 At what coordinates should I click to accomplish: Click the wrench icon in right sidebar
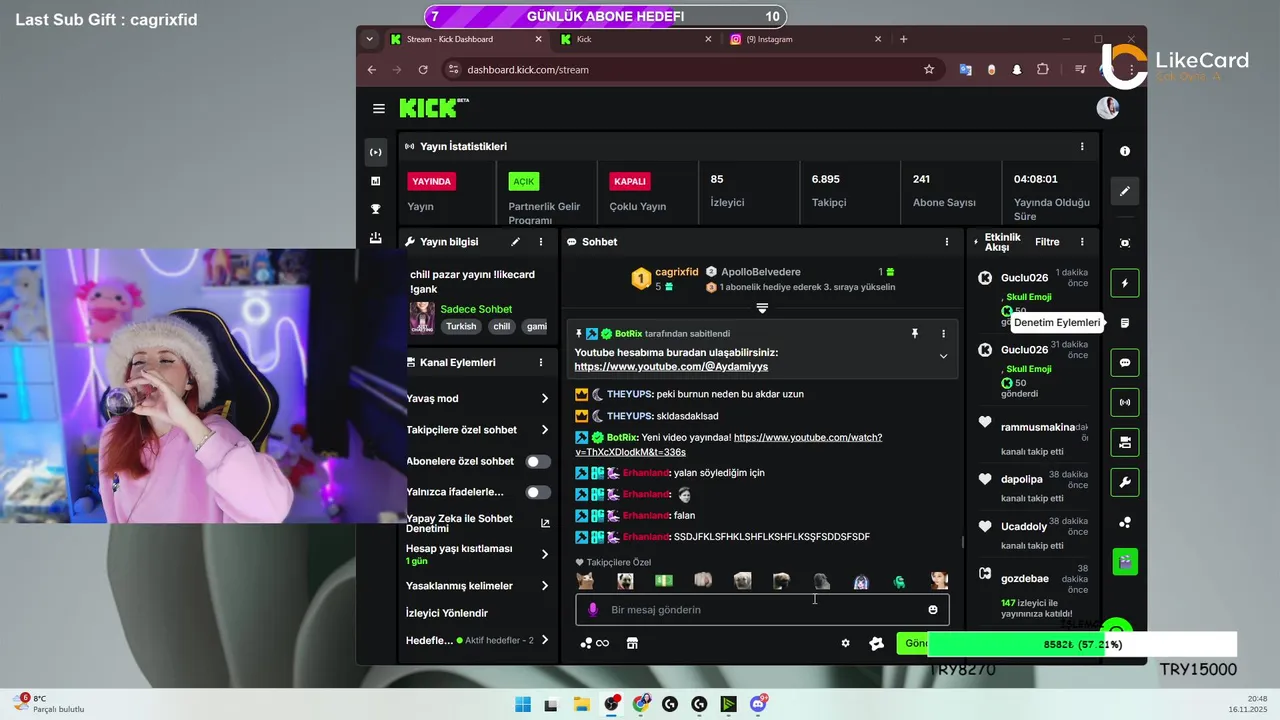1125,482
